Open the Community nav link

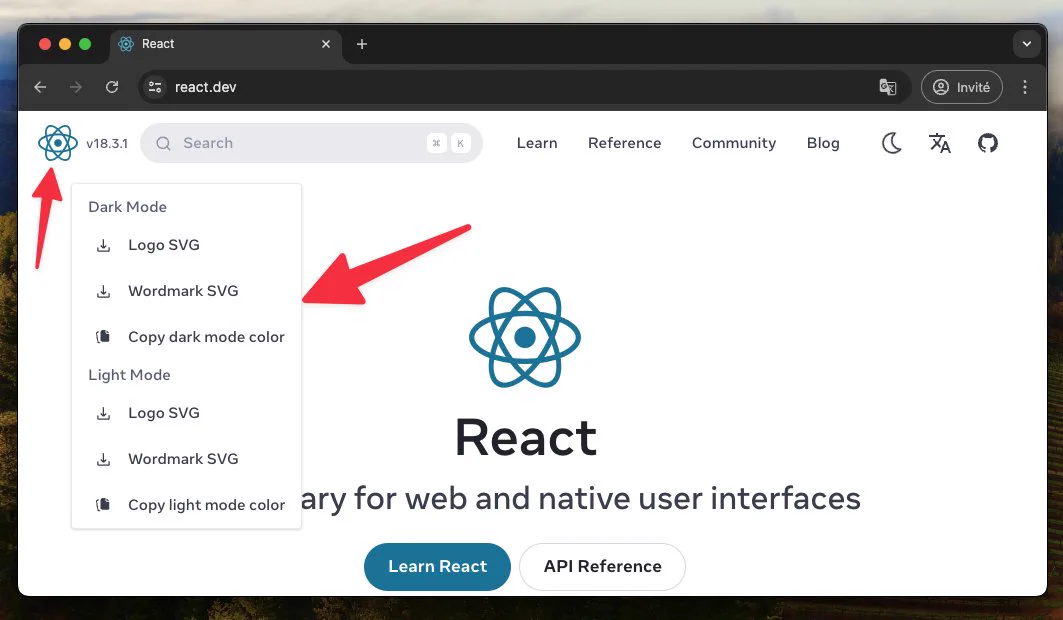[x=734, y=143]
